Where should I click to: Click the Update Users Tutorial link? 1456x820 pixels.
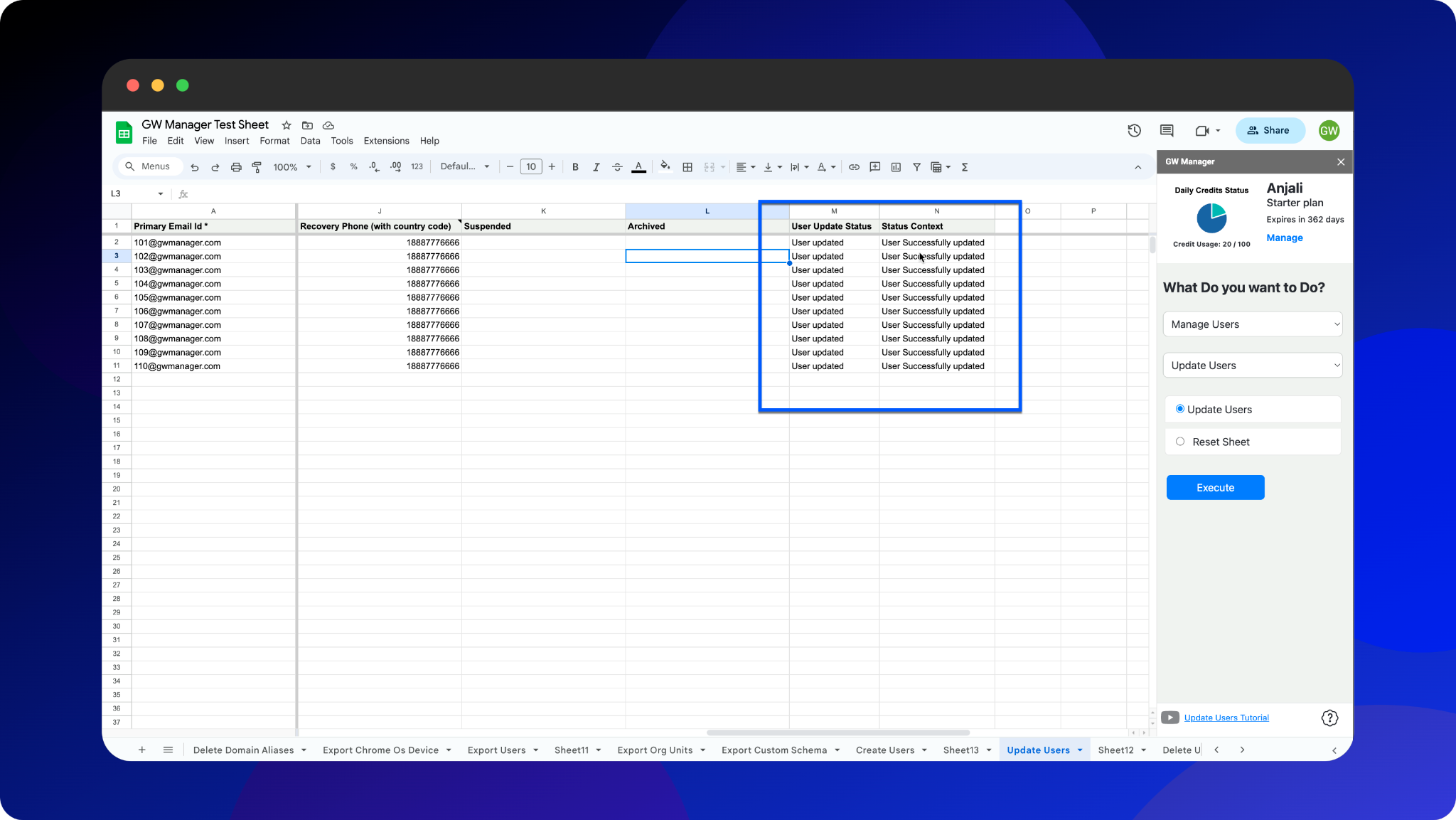click(x=1226, y=717)
